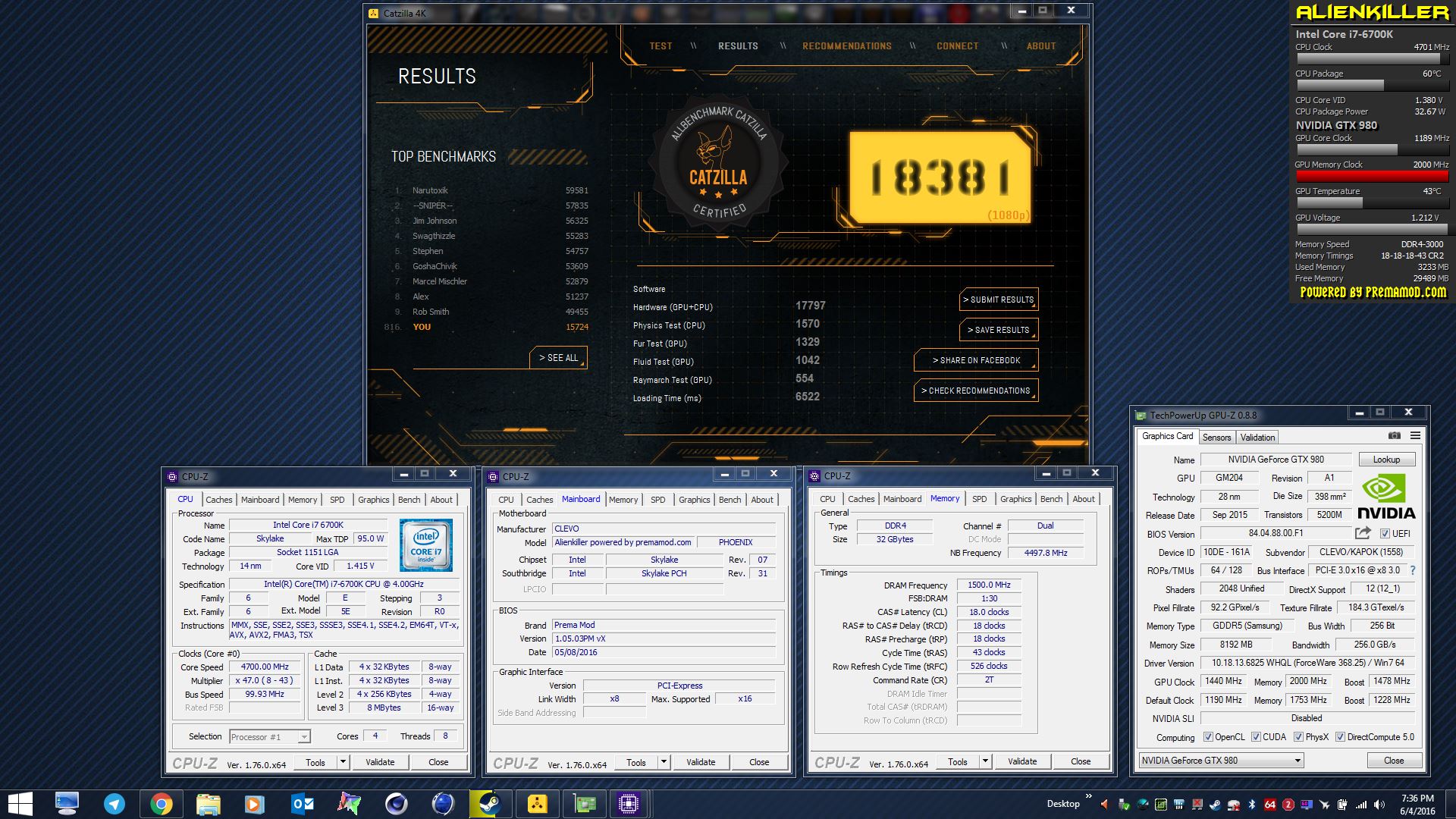Click the NVIDIA logo in GPU-Z

click(1385, 497)
